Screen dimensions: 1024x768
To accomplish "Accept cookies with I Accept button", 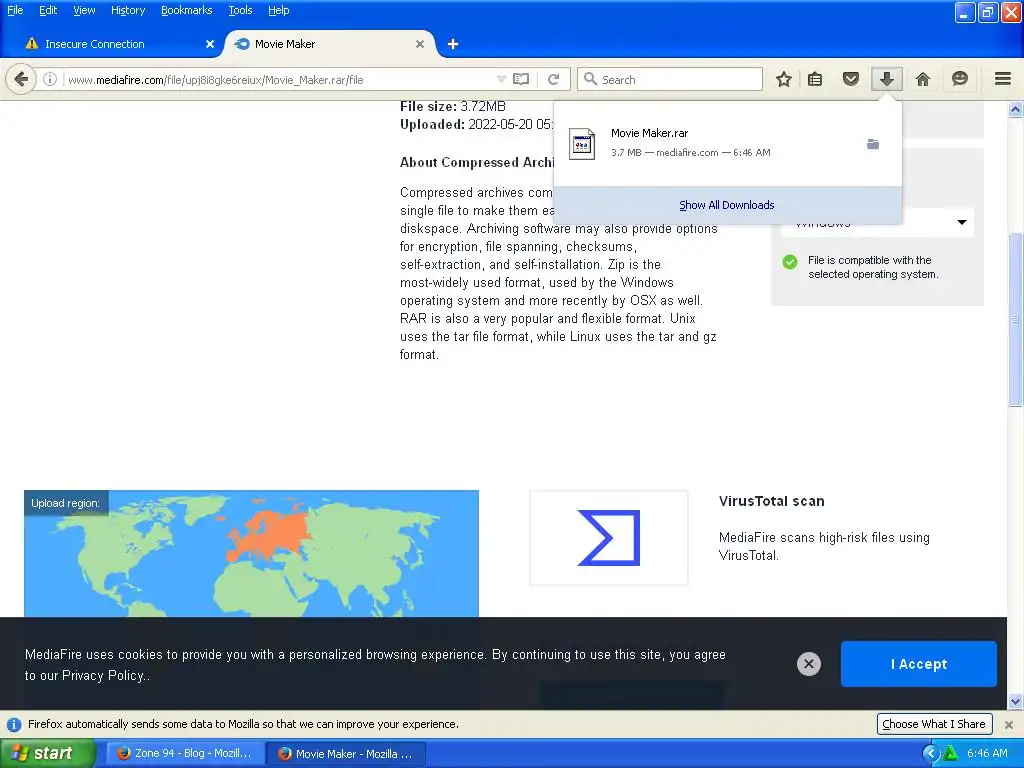I will point(918,664).
